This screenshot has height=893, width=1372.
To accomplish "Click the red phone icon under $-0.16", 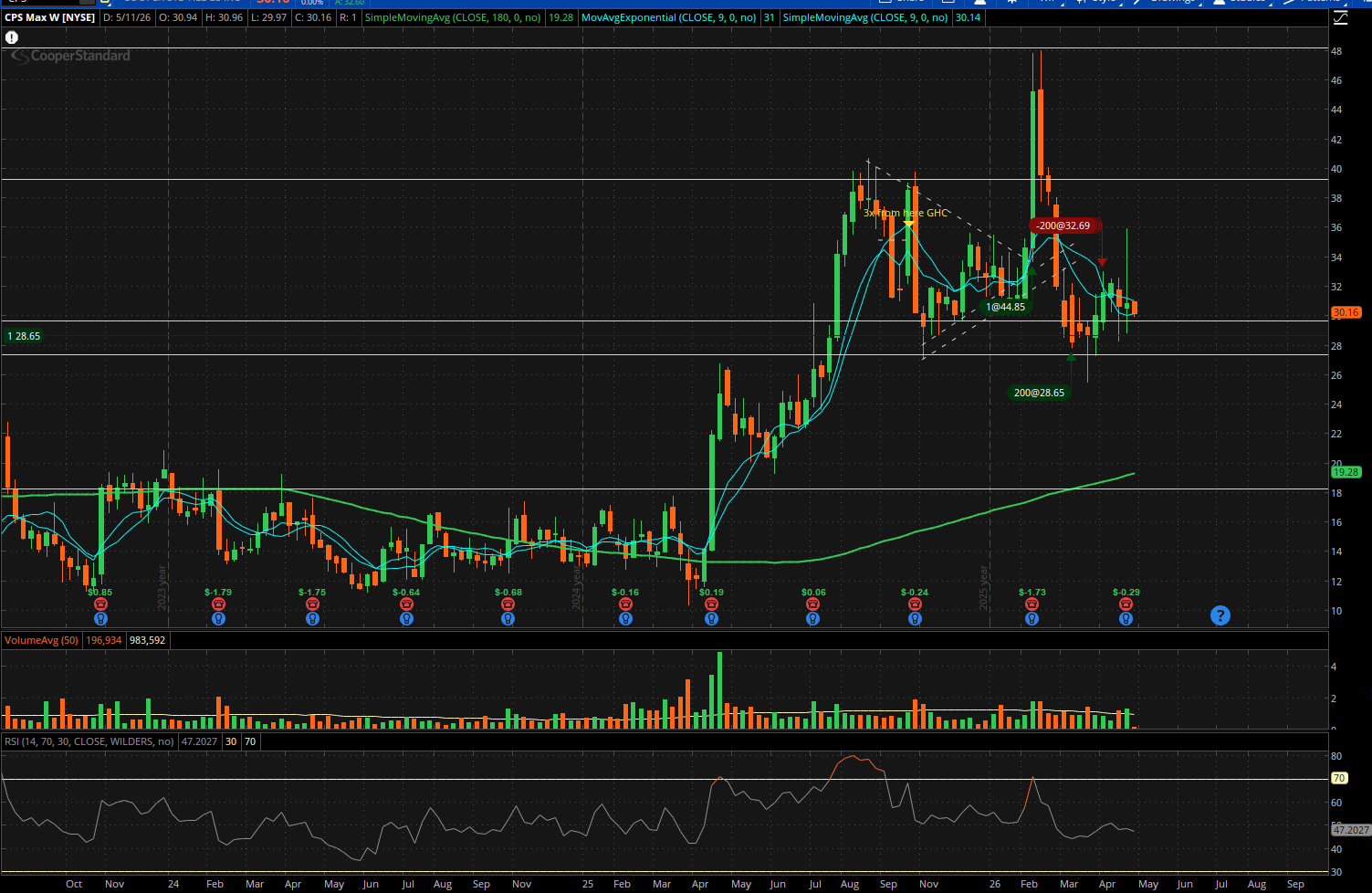I will (625, 604).
